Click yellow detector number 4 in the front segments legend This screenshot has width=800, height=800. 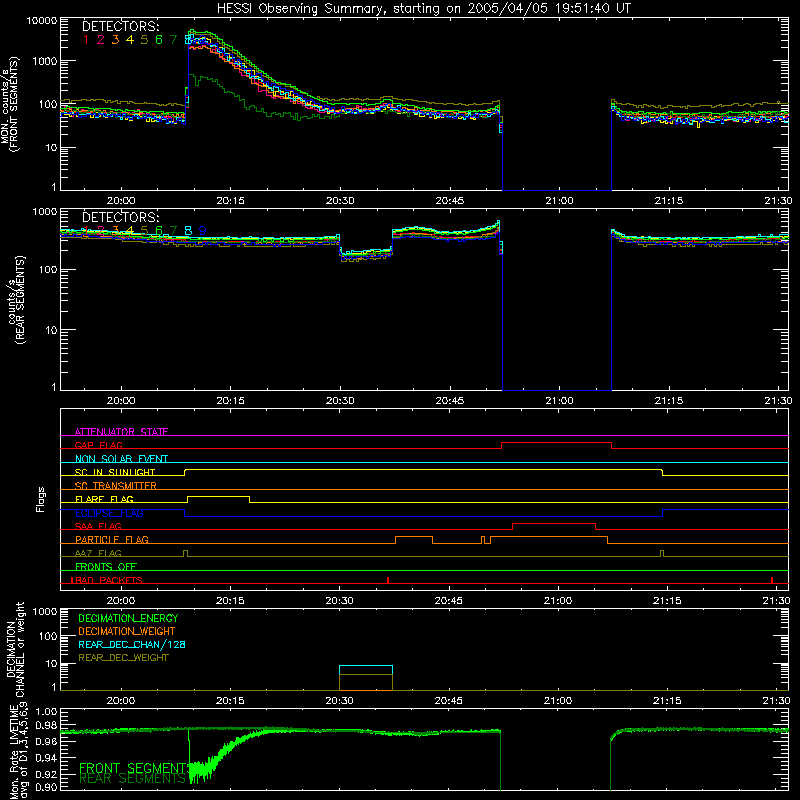tap(130, 40)
